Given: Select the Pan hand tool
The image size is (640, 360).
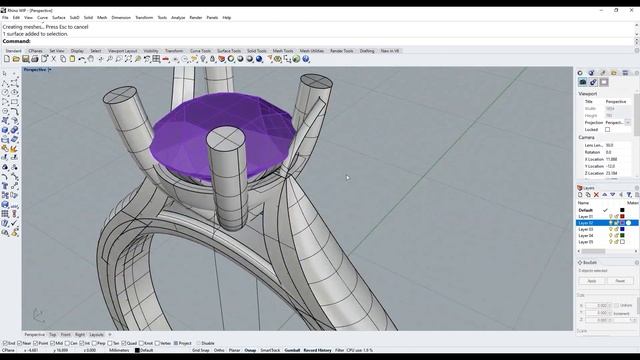Looking at the screenshot, I should (x=91, y=59).
